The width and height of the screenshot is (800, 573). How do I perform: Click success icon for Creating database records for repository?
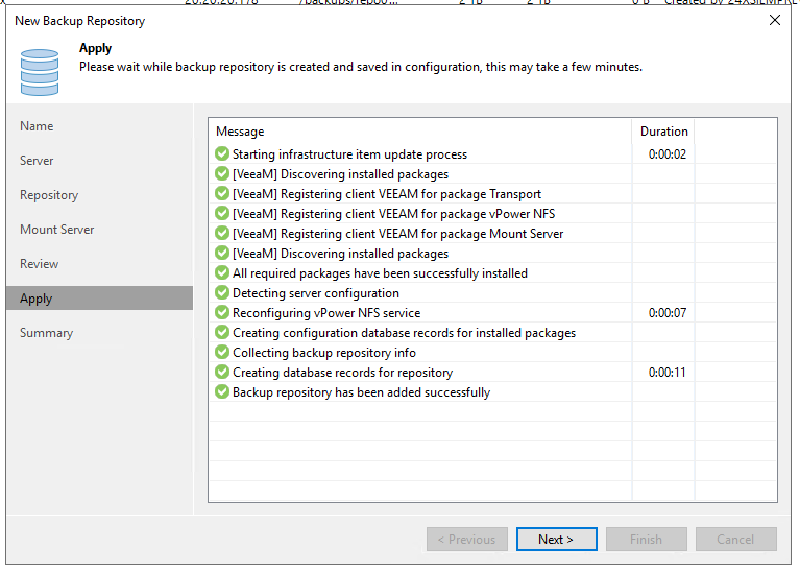[222, 372]
